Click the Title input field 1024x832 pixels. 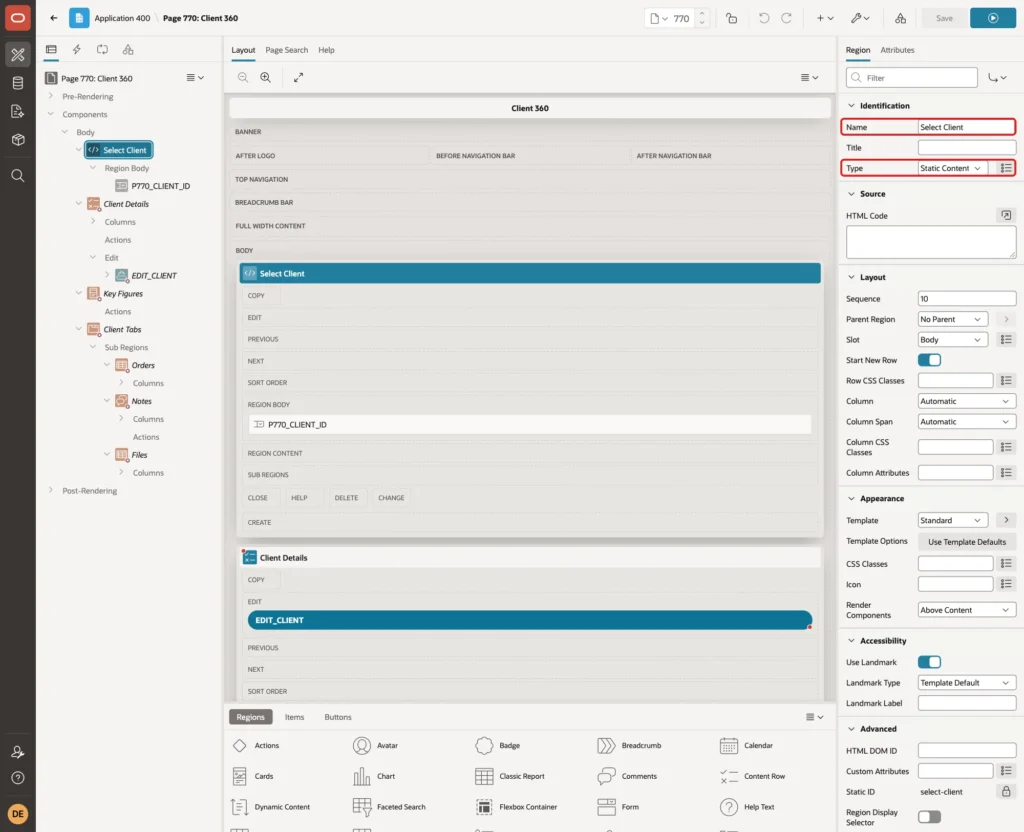click(x=967, y=148)
